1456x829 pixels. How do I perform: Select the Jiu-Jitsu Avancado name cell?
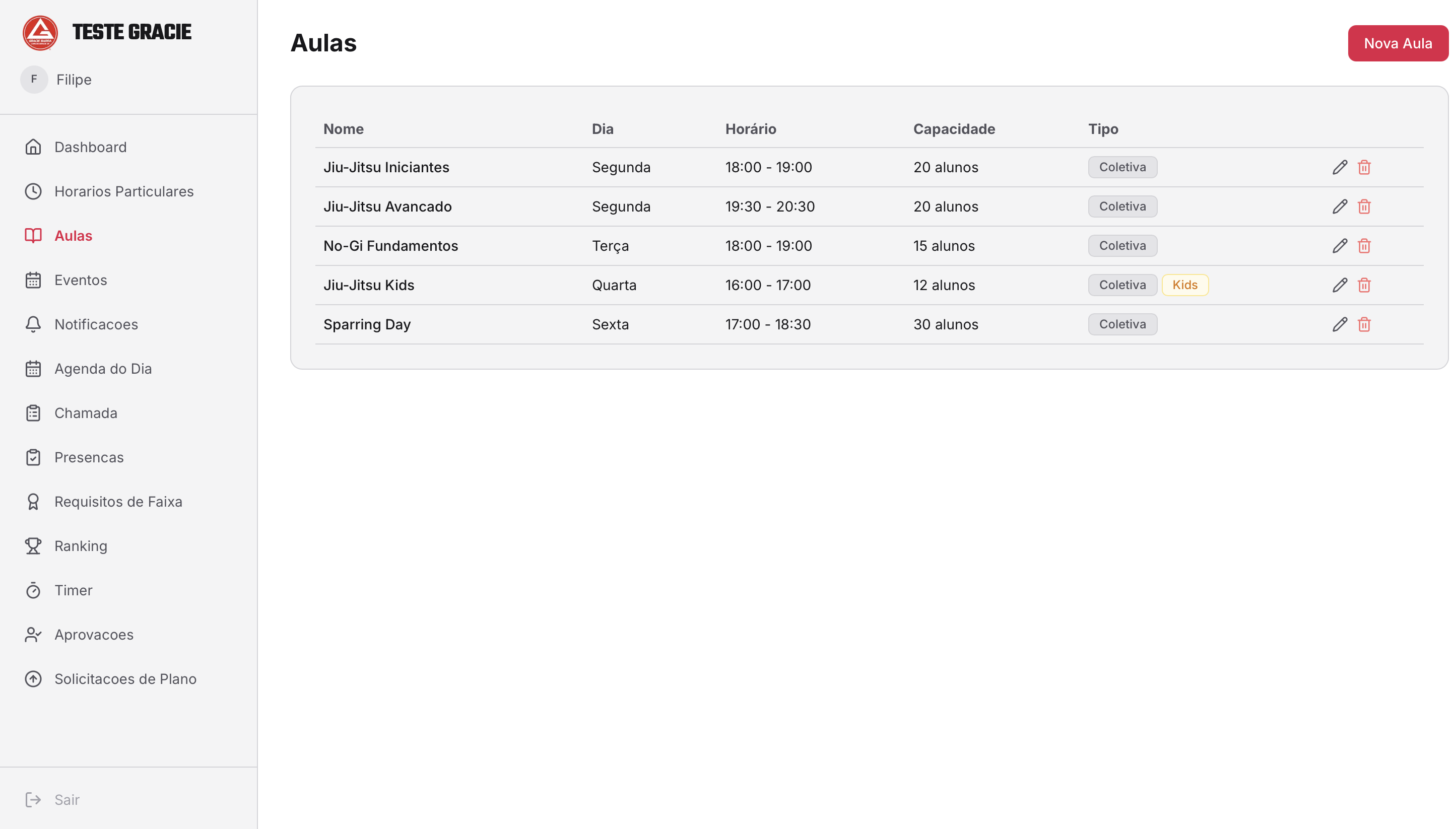387,206
